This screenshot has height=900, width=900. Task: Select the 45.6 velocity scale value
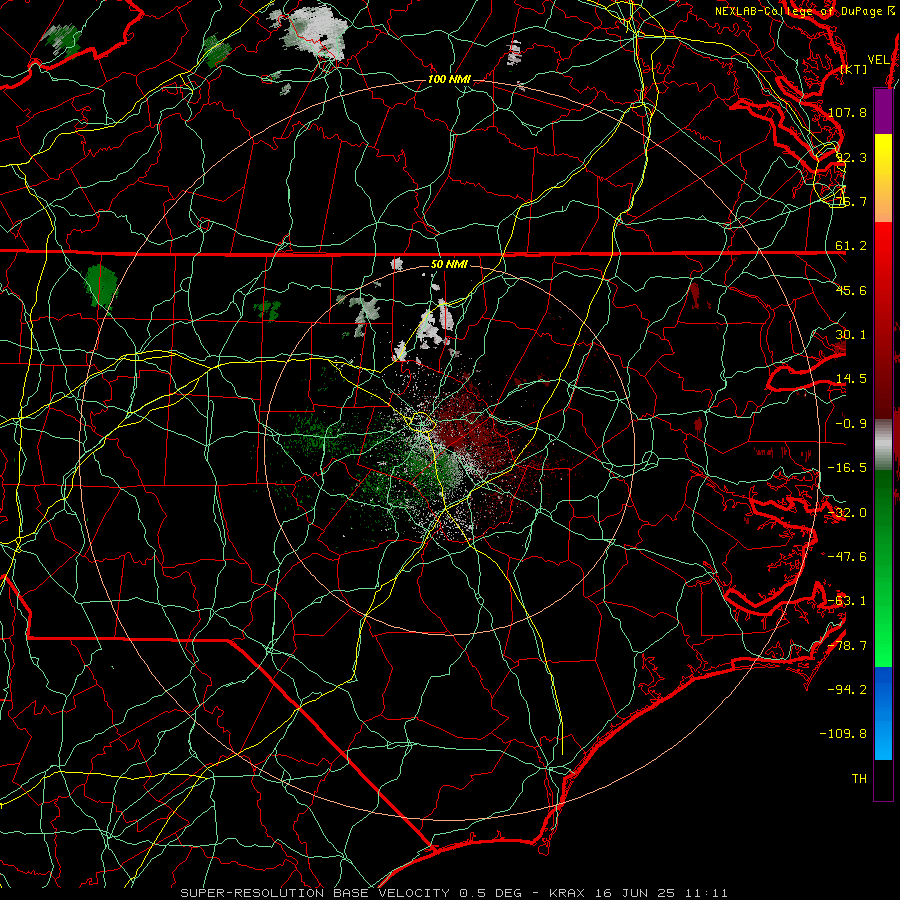(x=851, y=290)
